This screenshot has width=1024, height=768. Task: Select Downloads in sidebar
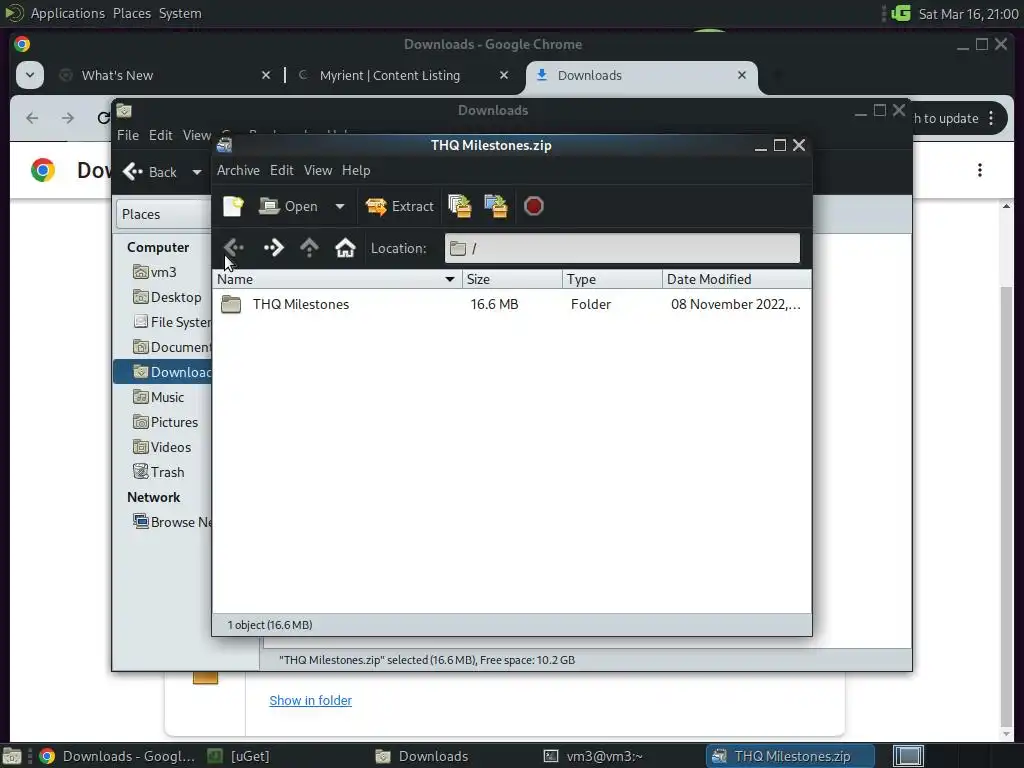tap(163, 372)
